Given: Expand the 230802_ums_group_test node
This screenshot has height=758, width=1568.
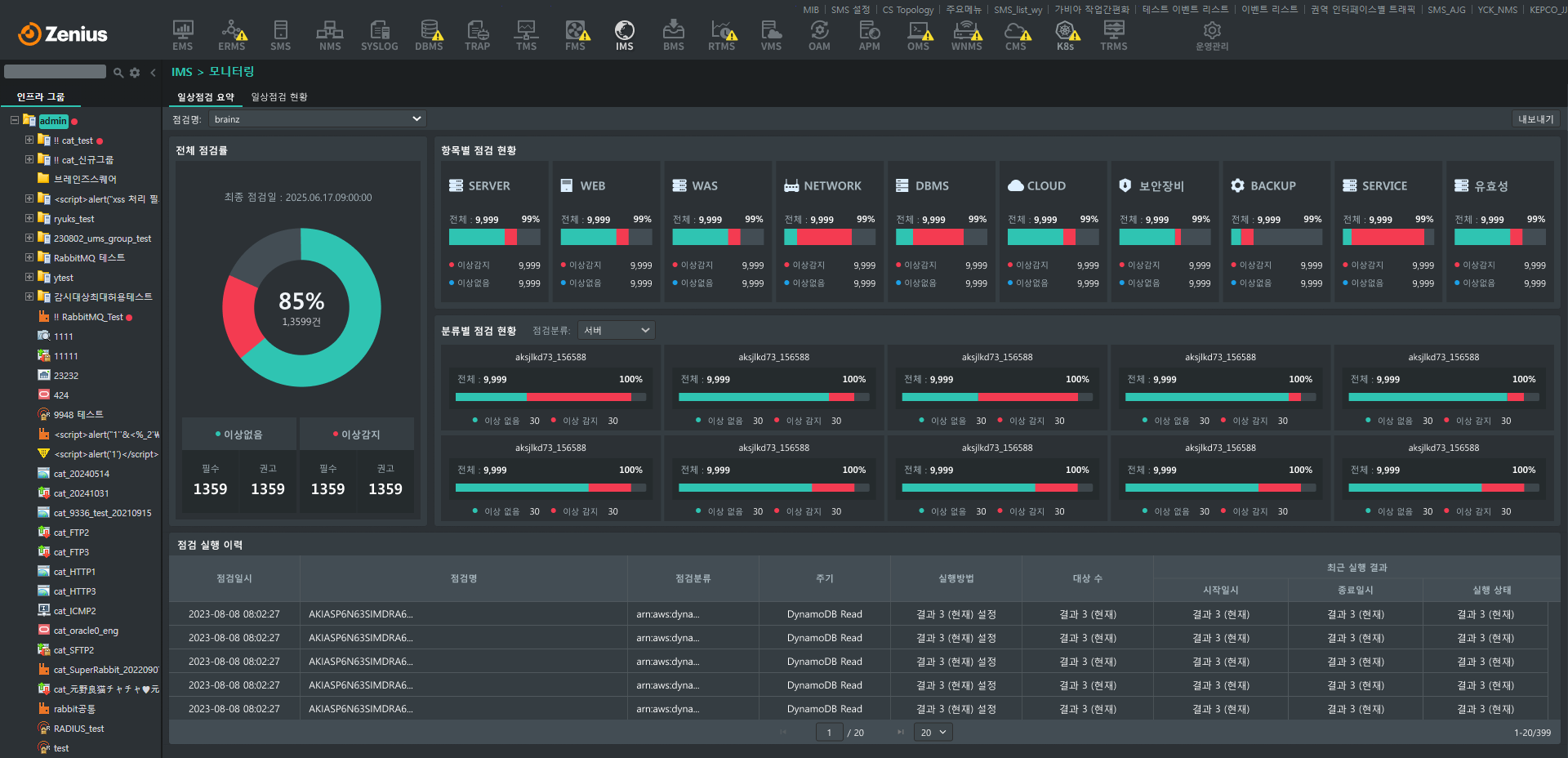Looking at the screenshot, I should coord(29,238).
